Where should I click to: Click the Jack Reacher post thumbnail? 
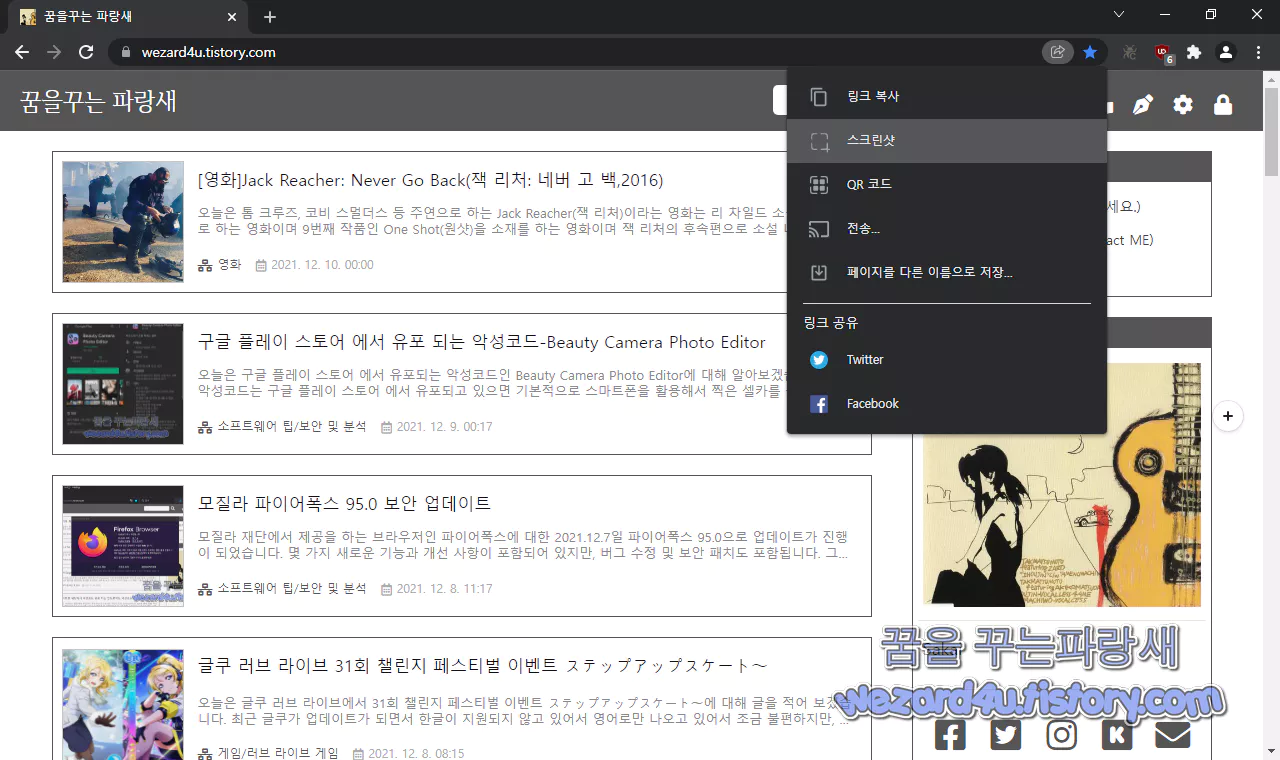coord(123,222)
